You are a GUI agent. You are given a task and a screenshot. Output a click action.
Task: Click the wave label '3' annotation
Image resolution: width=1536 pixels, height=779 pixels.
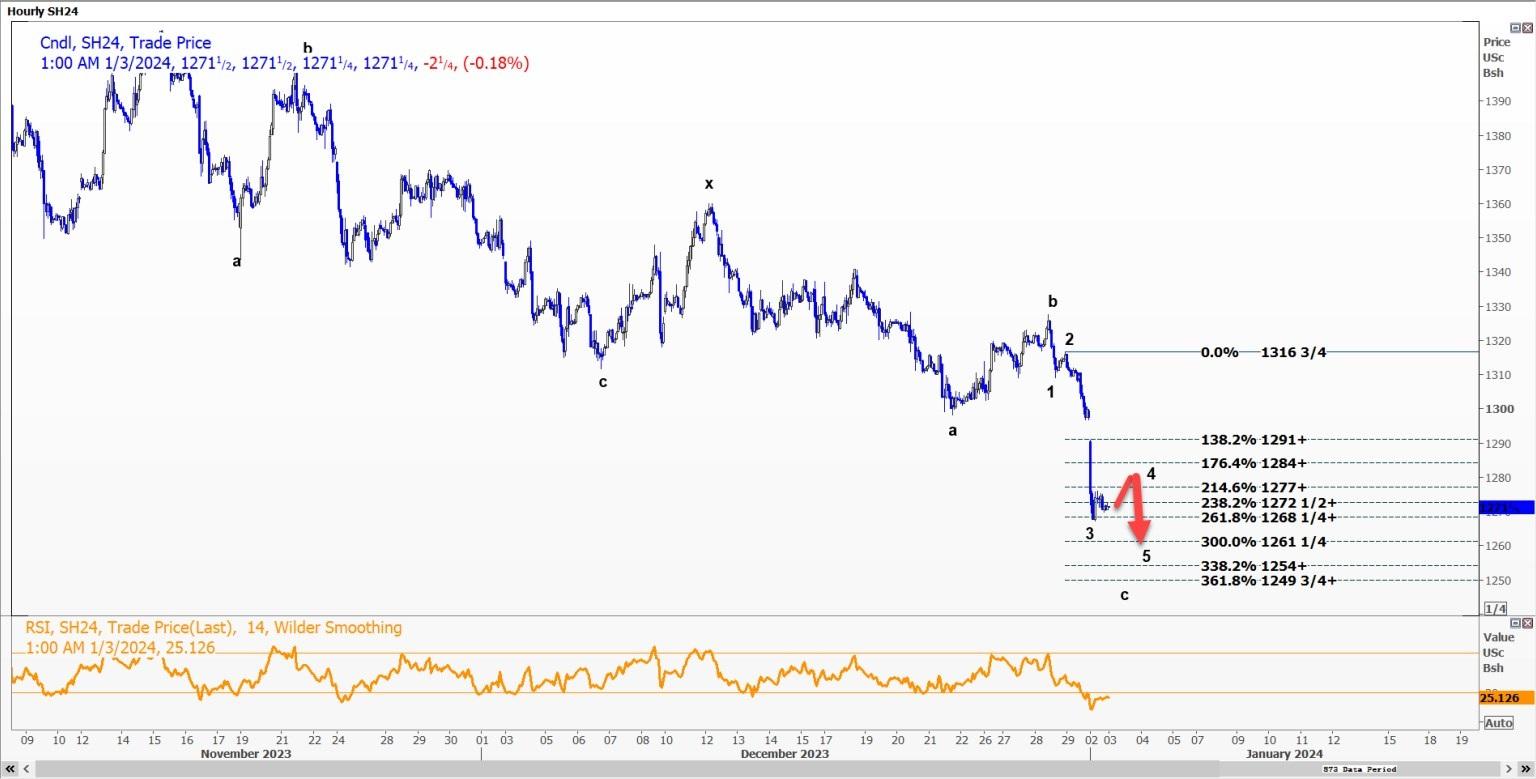pyautogui.click(x=1090, y=534)
